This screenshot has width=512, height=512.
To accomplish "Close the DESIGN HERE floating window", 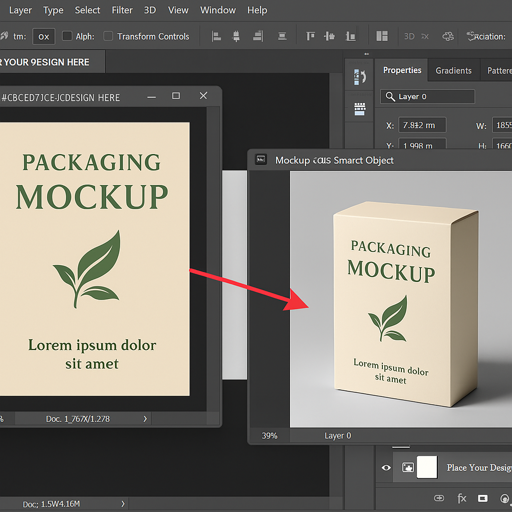I will [x=203, y=96].
